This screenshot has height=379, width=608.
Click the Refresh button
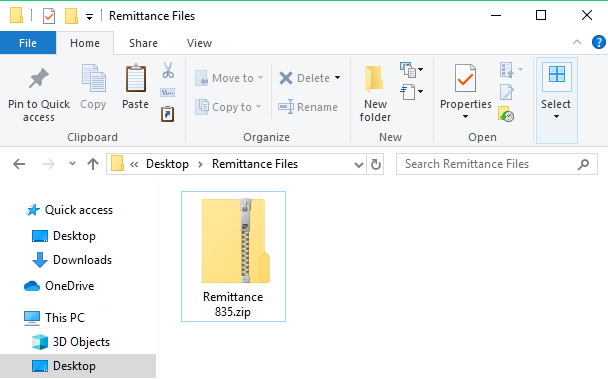(375, 164)
